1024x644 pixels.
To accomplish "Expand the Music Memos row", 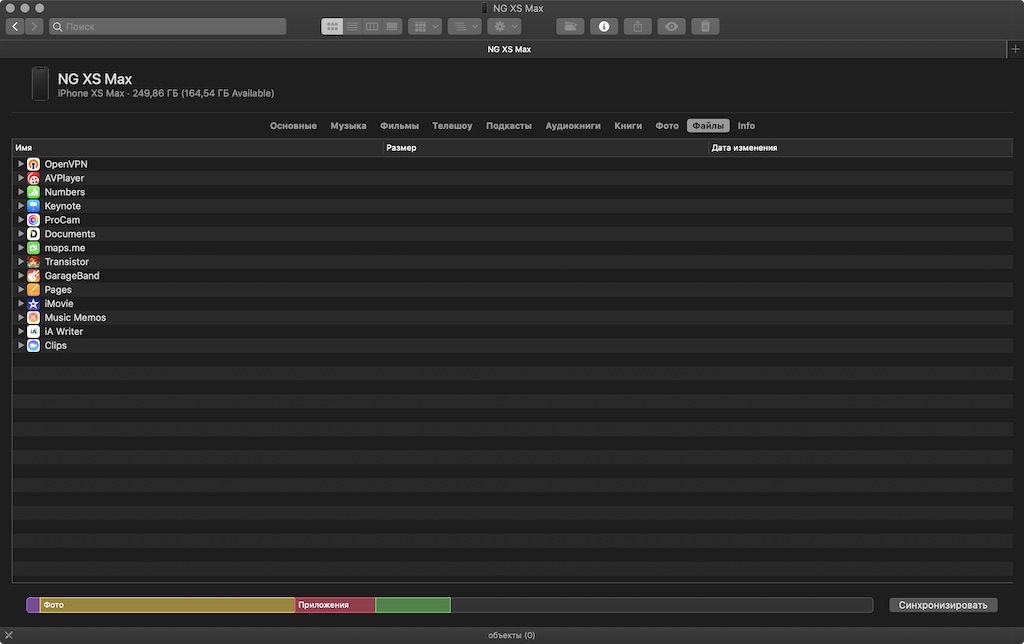I will click(x=20, y=317).
